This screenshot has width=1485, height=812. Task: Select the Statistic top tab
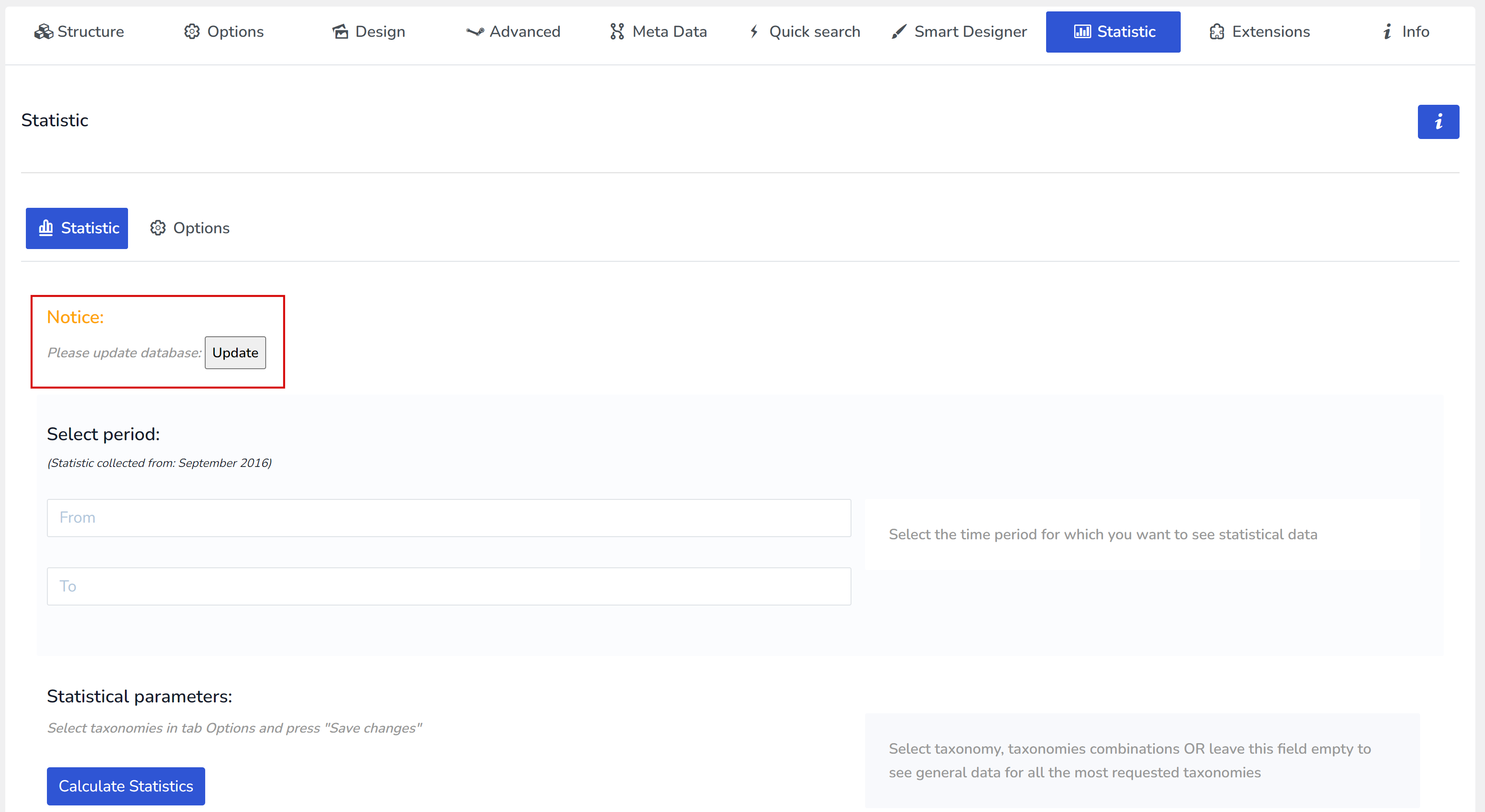click(1113, 32)
